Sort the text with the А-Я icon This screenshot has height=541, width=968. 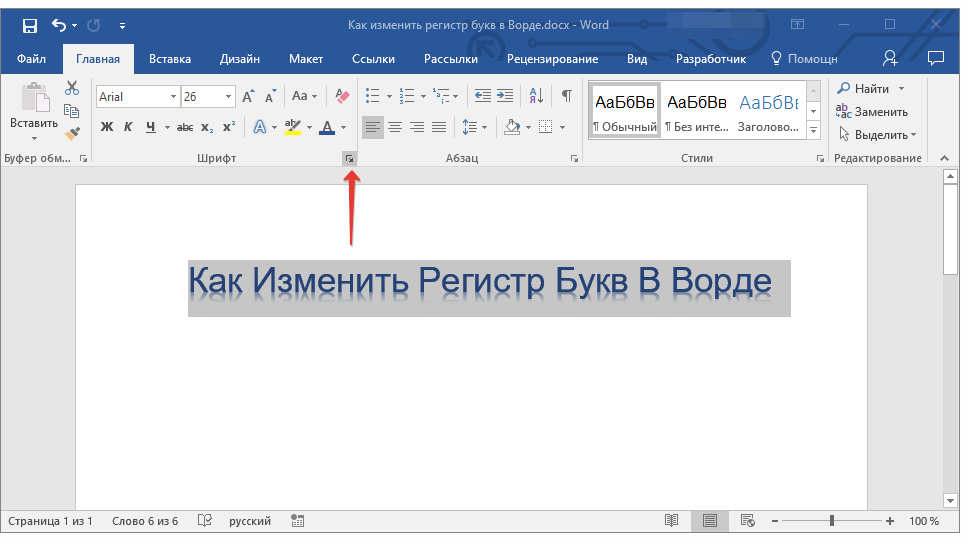[536, 96]
